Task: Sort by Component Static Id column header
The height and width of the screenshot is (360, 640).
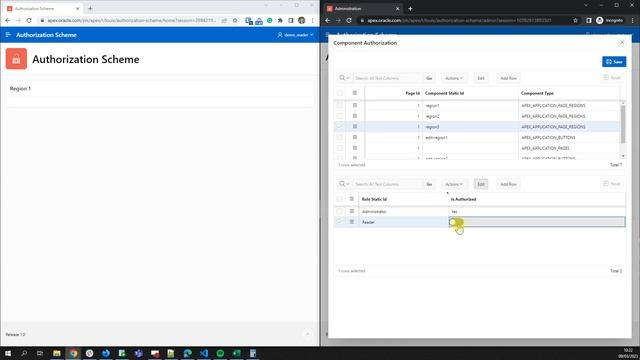Action: tap(444, 93)
